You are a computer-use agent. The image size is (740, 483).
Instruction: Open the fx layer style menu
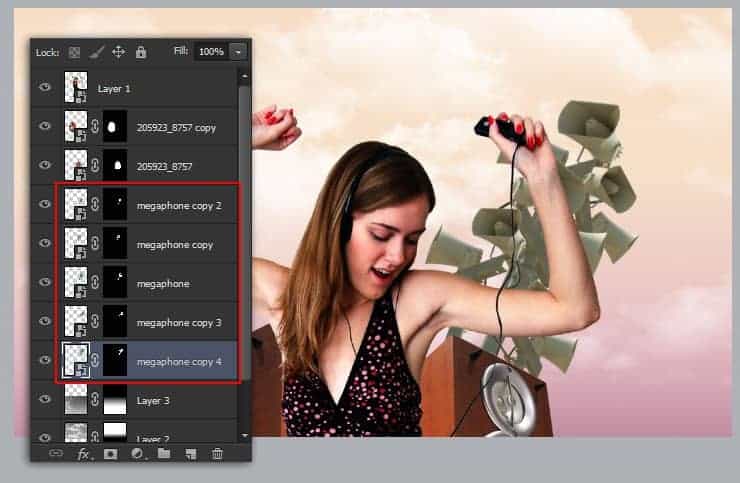84,453
